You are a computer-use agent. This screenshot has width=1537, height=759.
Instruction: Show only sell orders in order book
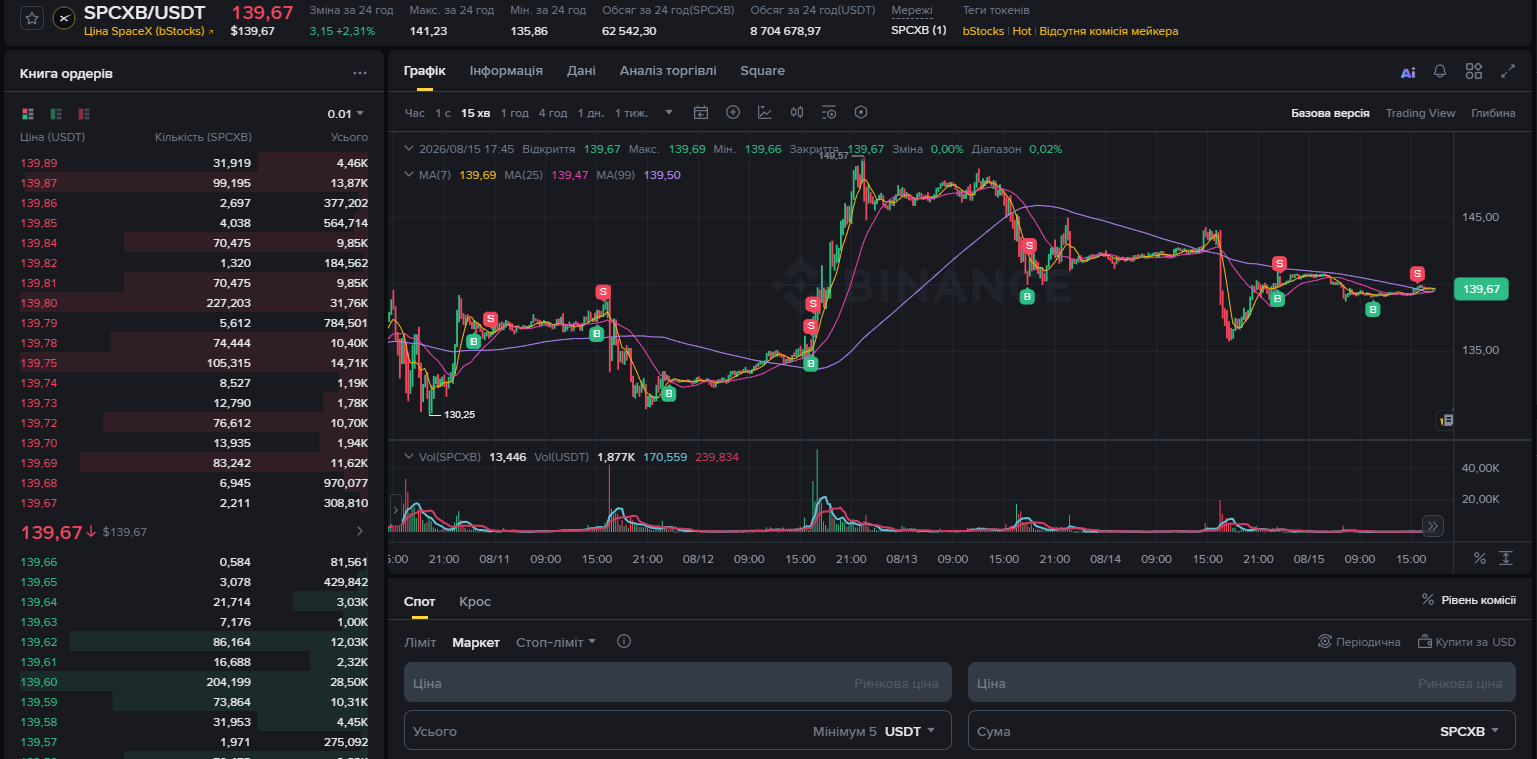click(84, 113)
